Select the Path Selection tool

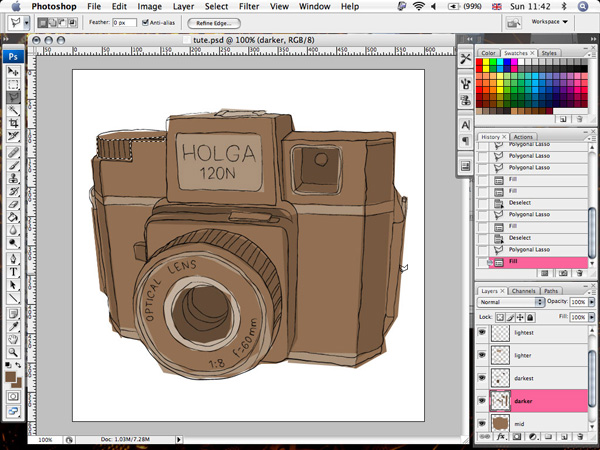point(13,285)
